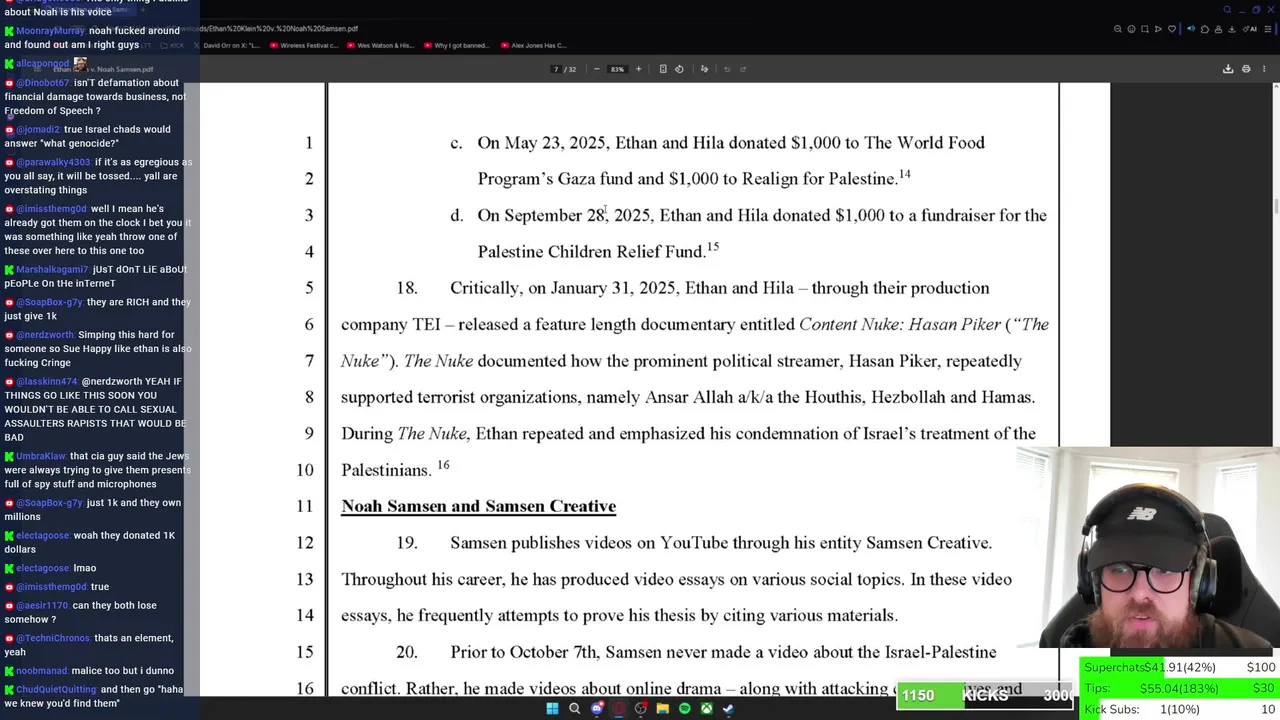The height and width of the screenshot is (720, 1280).
Task: Open File Explorer from the taskbar
Action: pyautogui.click(x=662, y=708)
